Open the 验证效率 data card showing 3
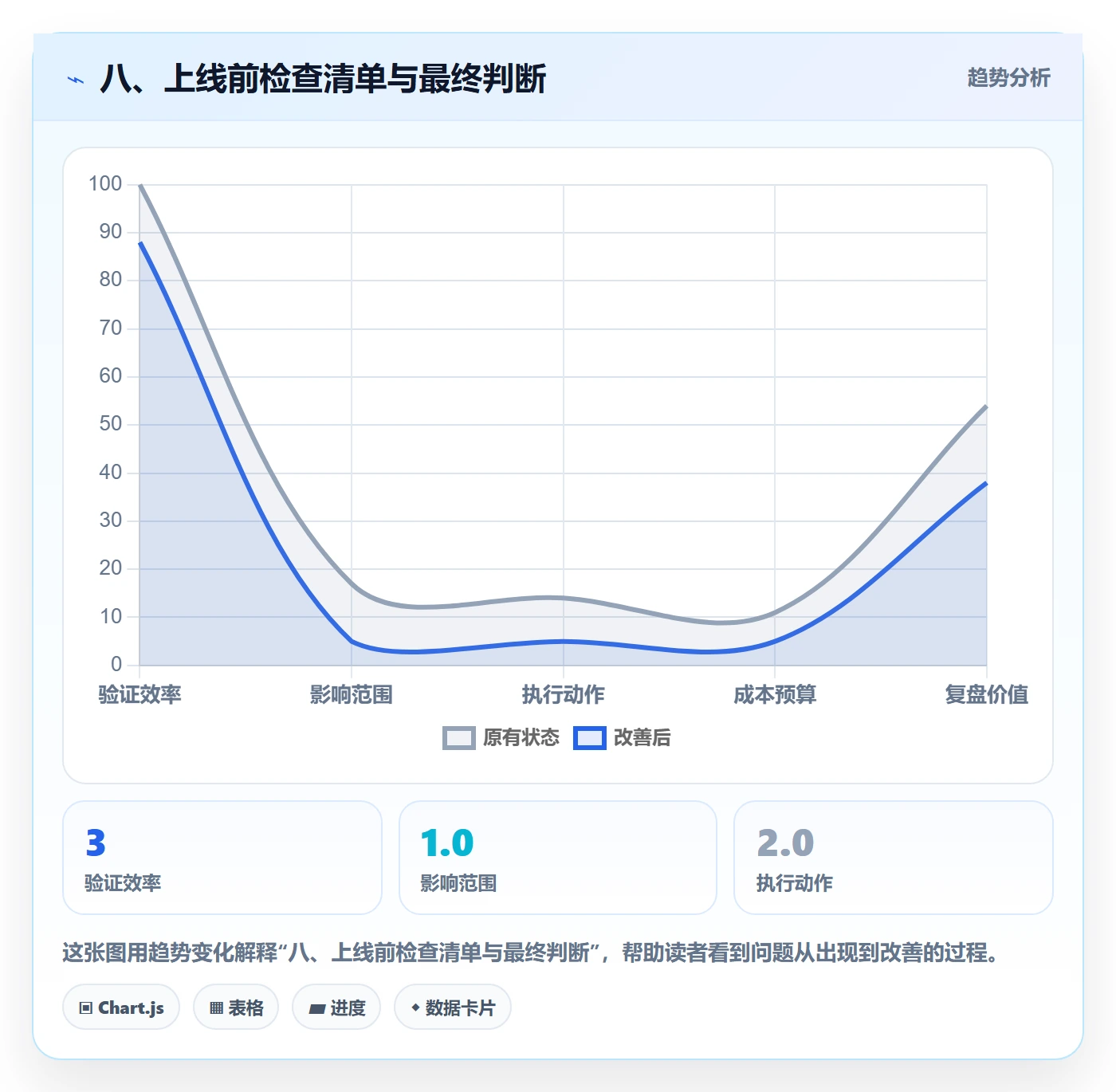 (222, 858)
